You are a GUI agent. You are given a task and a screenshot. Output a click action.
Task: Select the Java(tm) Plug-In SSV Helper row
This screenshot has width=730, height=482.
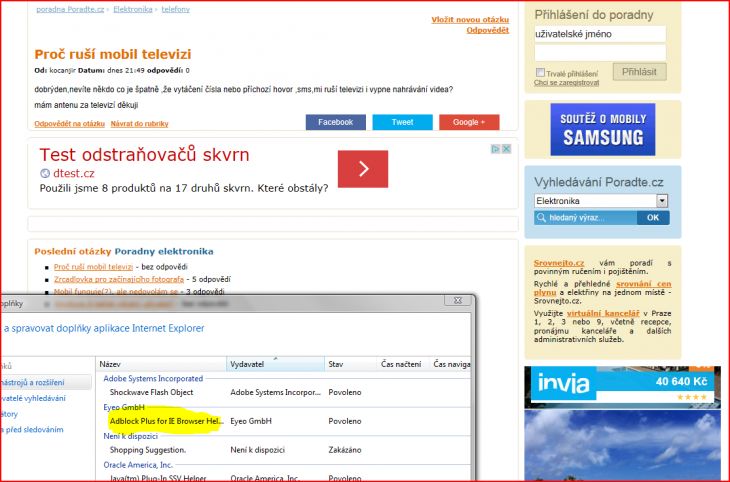tap(284, 478)
